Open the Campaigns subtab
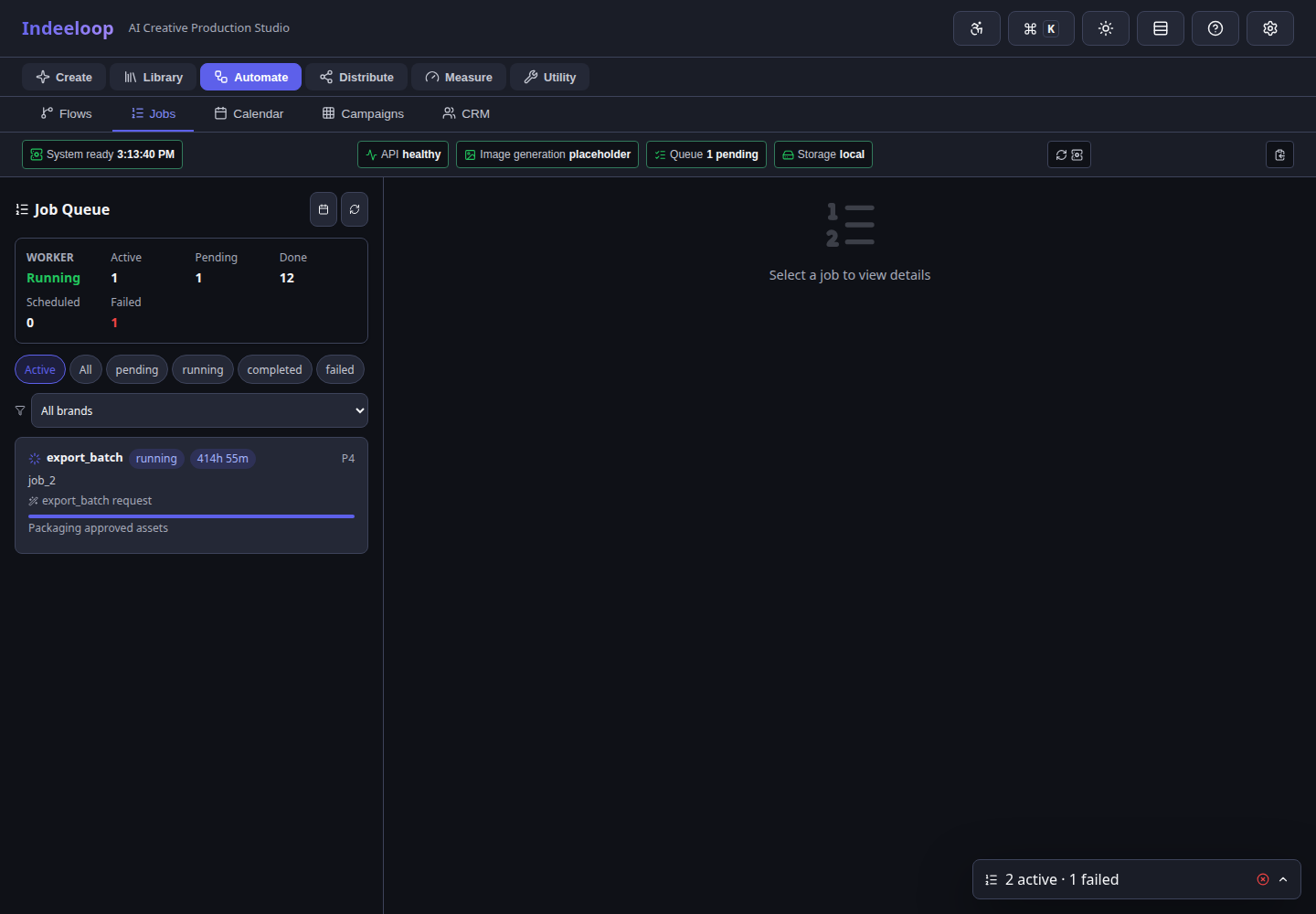This screenshot has width=1316, height=914. coord(363,113)
